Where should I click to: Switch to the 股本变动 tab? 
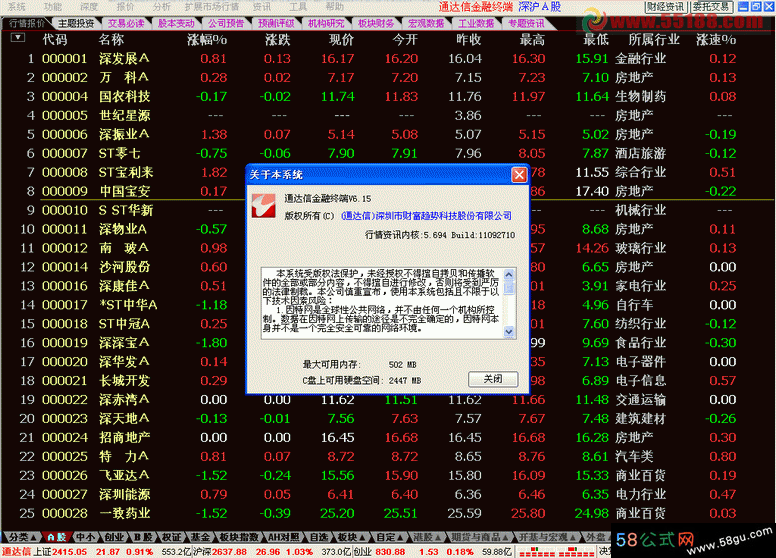[176, 23]
